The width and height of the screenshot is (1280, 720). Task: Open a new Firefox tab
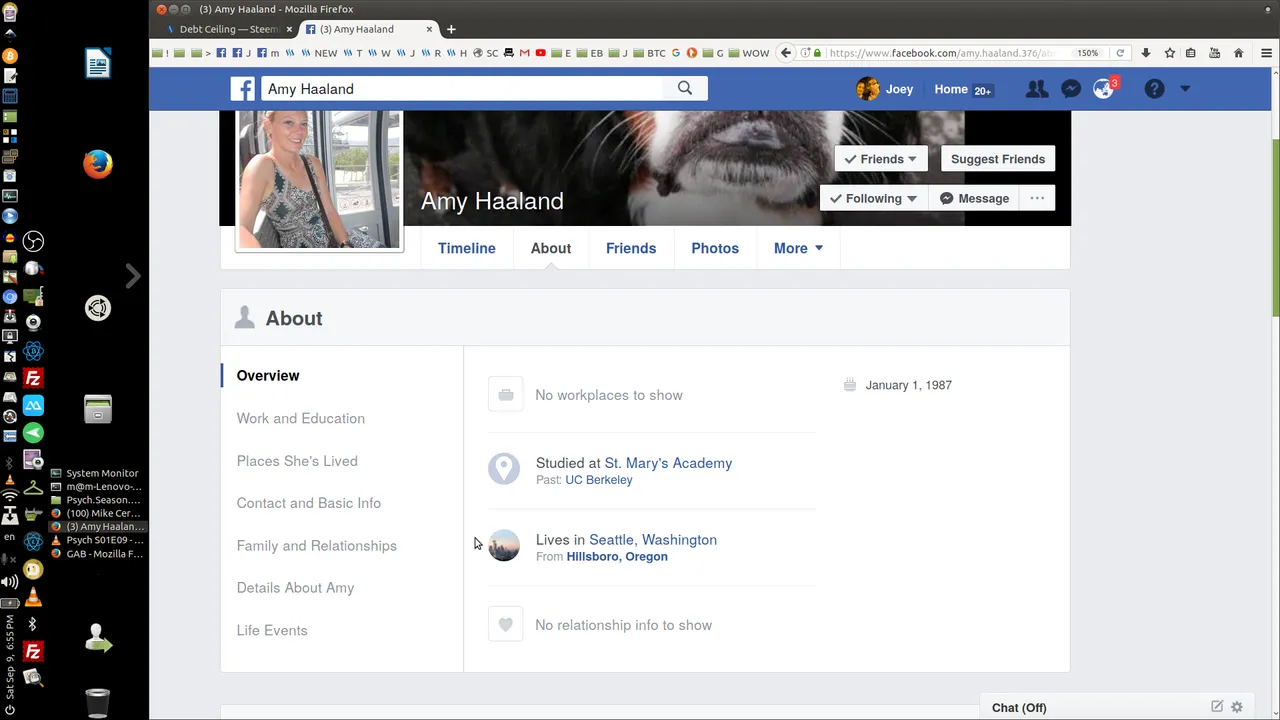pos(451,29)
